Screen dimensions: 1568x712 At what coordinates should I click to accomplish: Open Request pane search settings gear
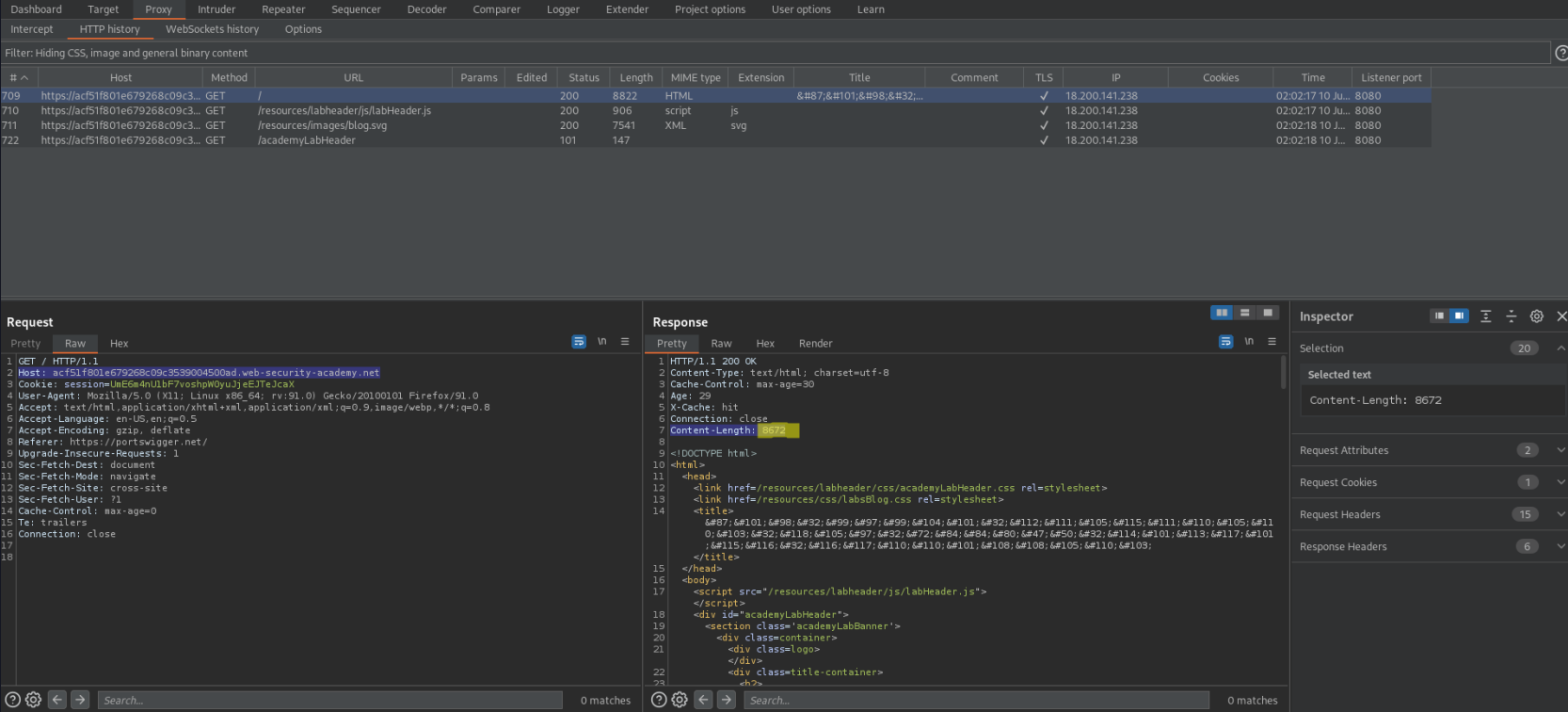pos(34,700)
